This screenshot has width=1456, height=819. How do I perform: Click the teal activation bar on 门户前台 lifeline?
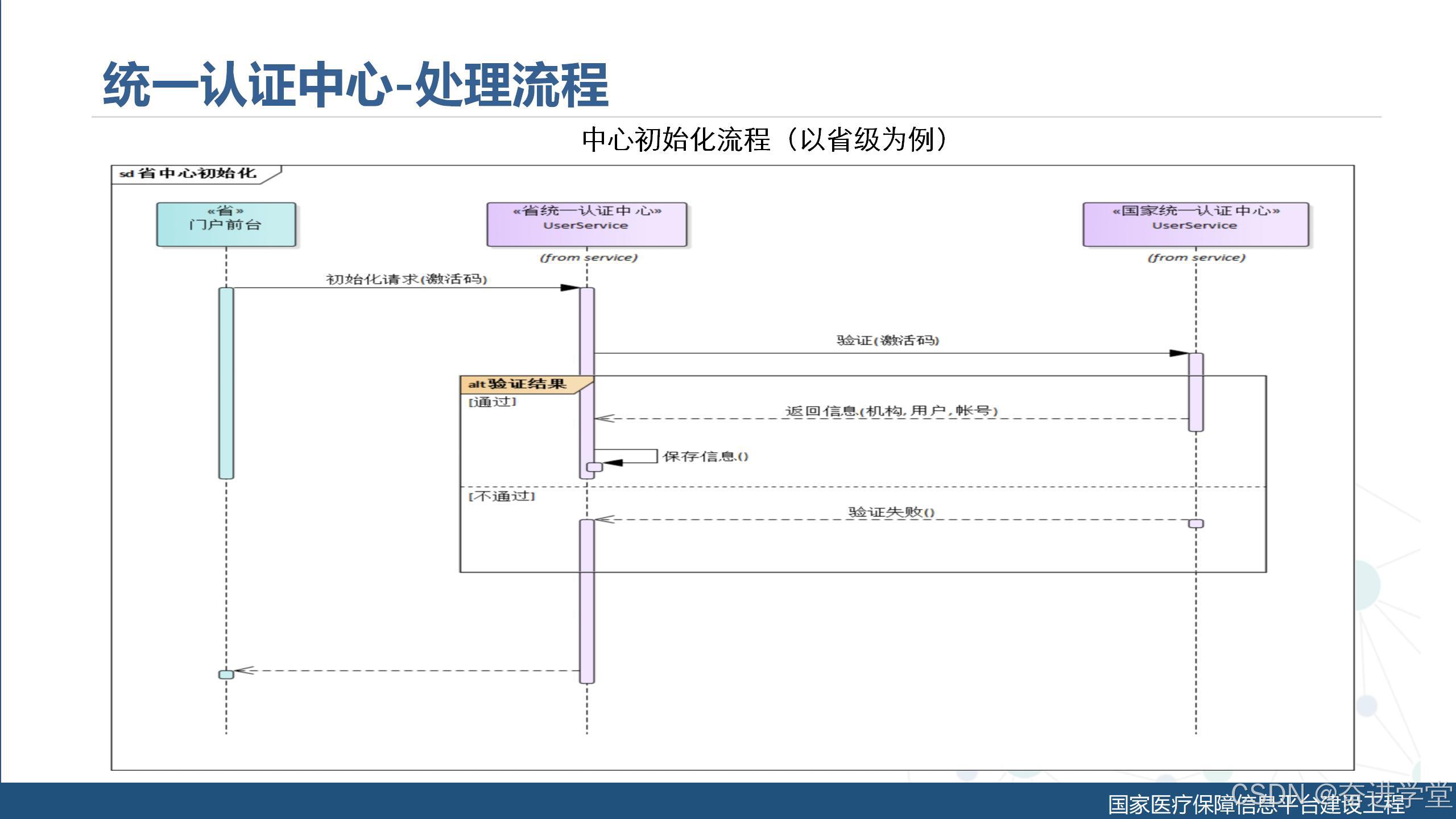tap(226, 382)
